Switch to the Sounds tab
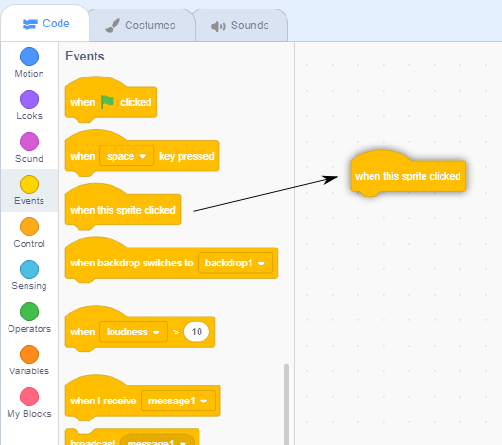The width and height of the screenshot is (502, 445). pos(240,25)
